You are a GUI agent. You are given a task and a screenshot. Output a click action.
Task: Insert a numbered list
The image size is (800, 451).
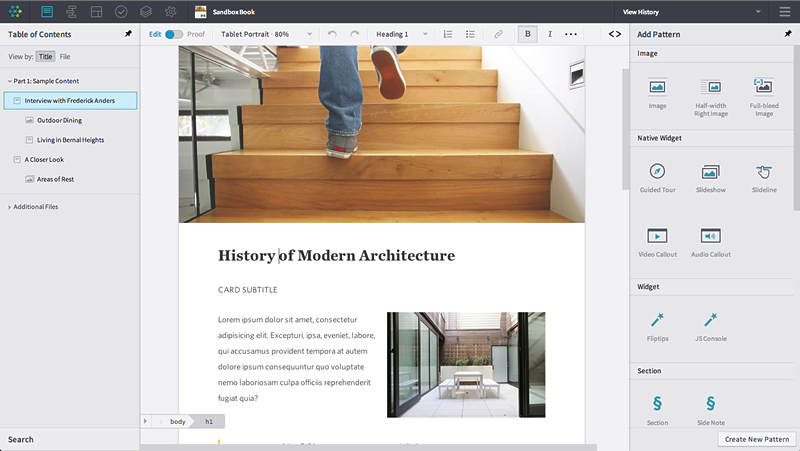[447, 34]
